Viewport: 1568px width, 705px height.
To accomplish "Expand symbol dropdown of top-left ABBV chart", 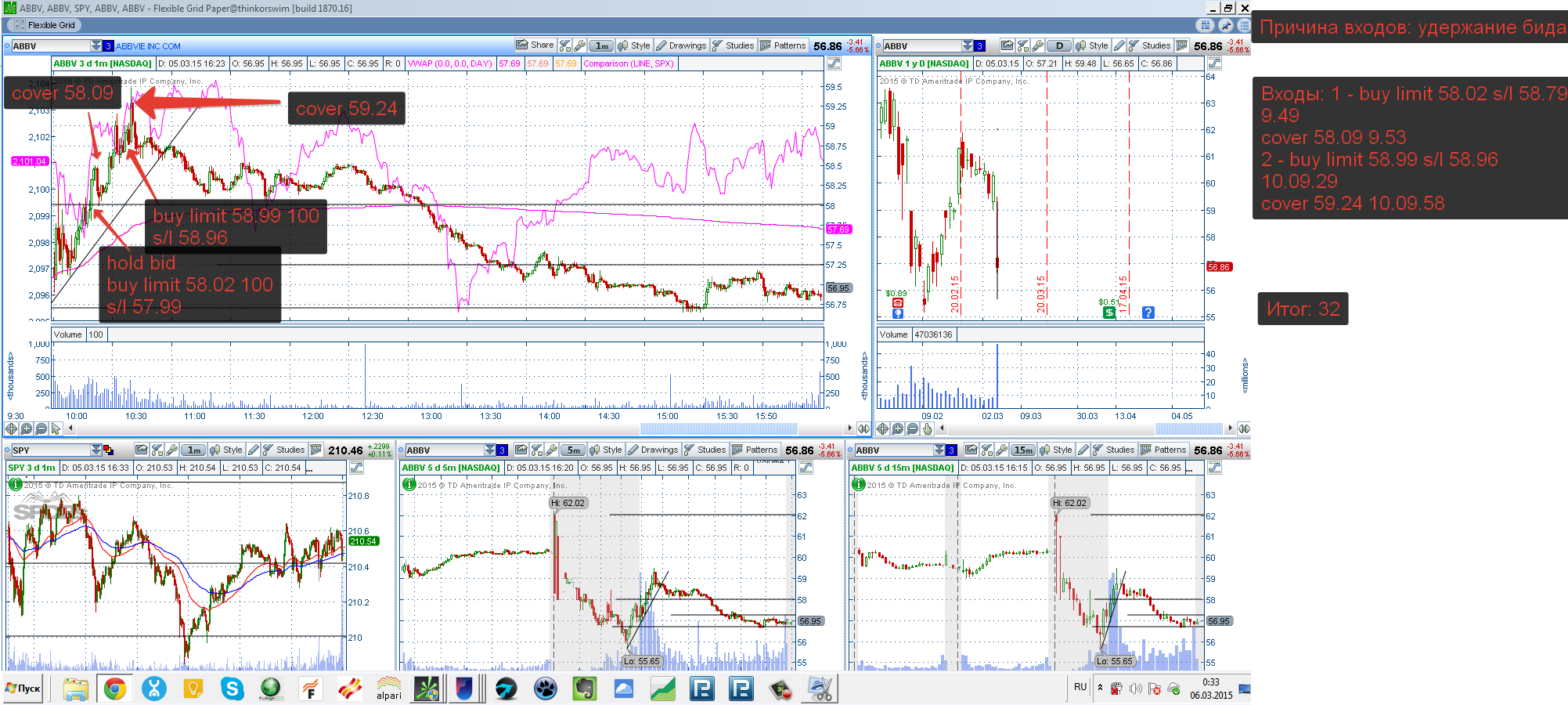I will 96,45.
